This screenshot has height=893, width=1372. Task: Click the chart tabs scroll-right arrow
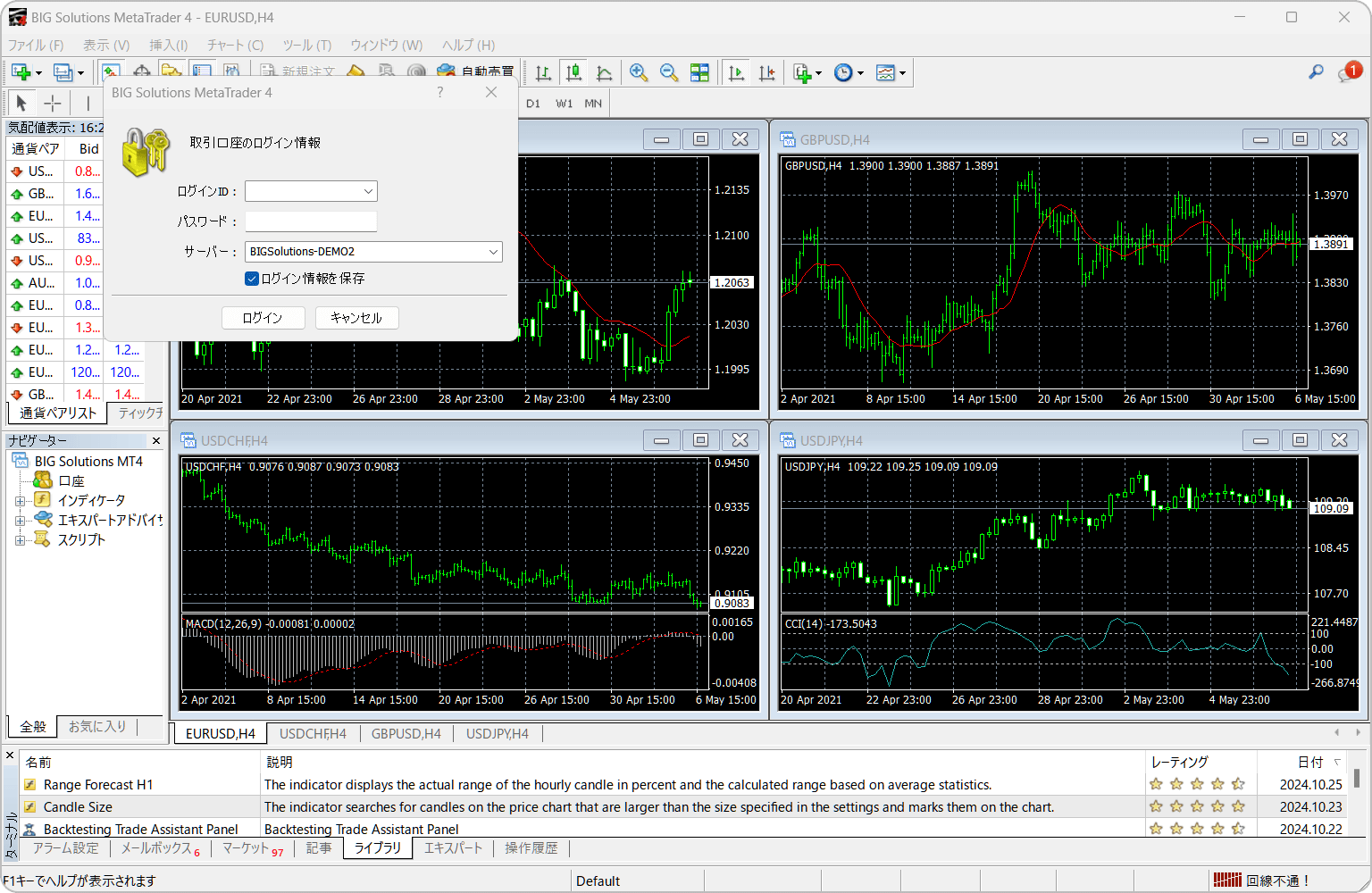point(1358,732)
